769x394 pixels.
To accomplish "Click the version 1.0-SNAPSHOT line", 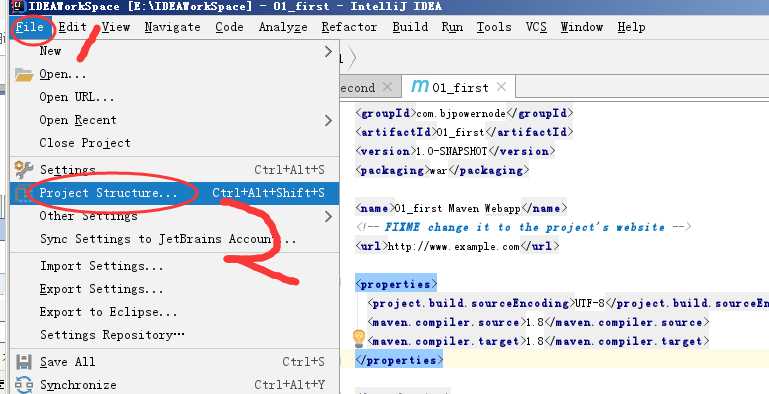I will 455,151.
